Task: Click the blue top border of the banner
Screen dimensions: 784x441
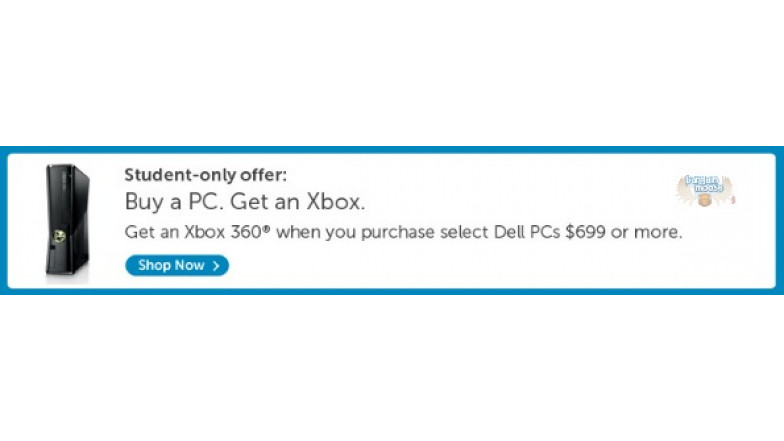Action: (x=392, y=150)
